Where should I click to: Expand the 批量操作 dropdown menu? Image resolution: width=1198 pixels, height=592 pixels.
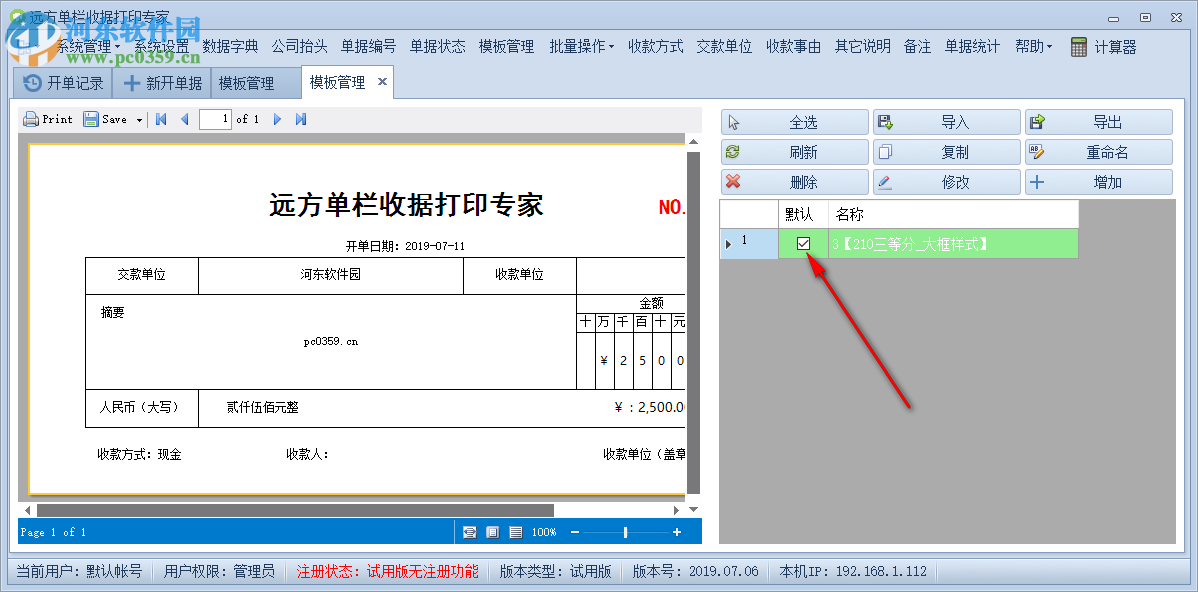[581, 45]
